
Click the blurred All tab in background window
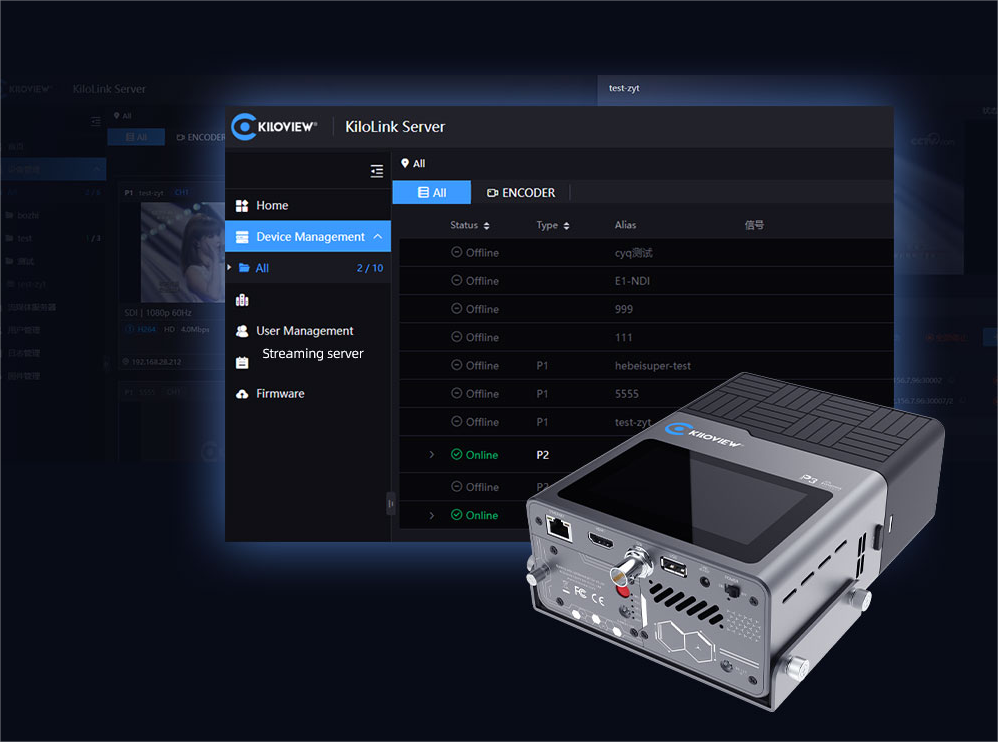tap(136, 137)
